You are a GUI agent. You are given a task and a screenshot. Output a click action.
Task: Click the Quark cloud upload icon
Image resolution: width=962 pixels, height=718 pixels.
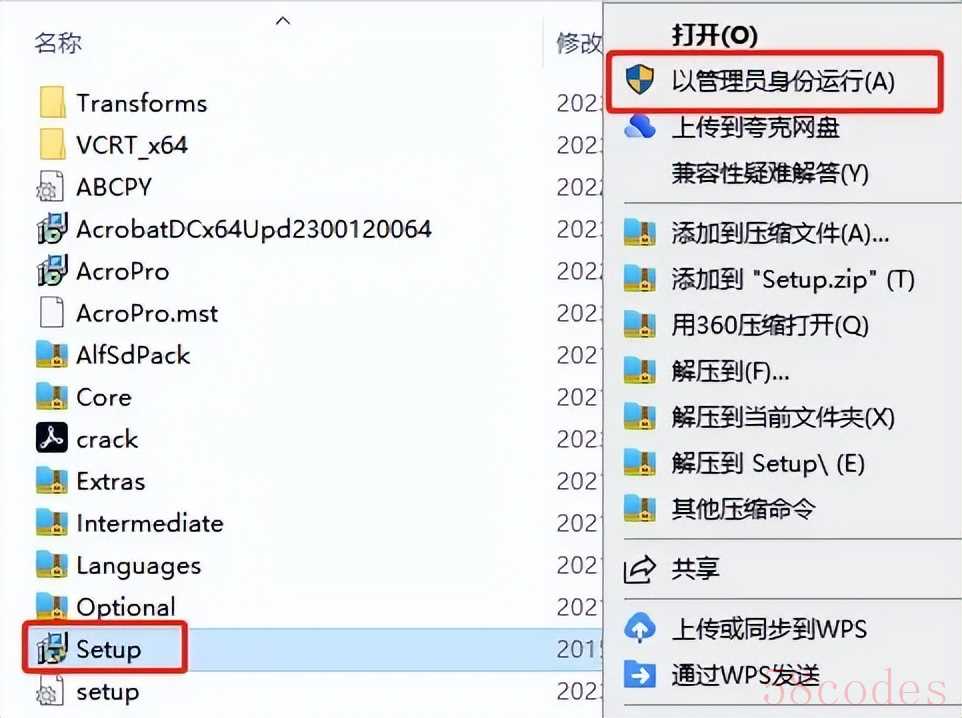click(639, 126)
